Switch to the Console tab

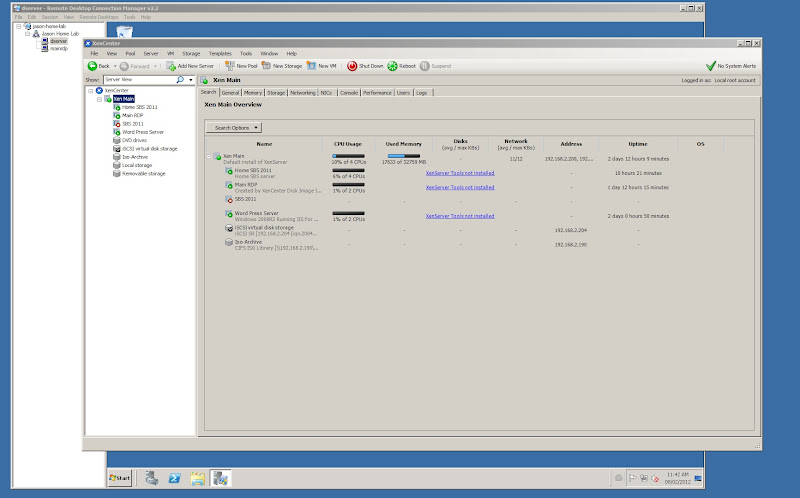(x=349, y=92)
